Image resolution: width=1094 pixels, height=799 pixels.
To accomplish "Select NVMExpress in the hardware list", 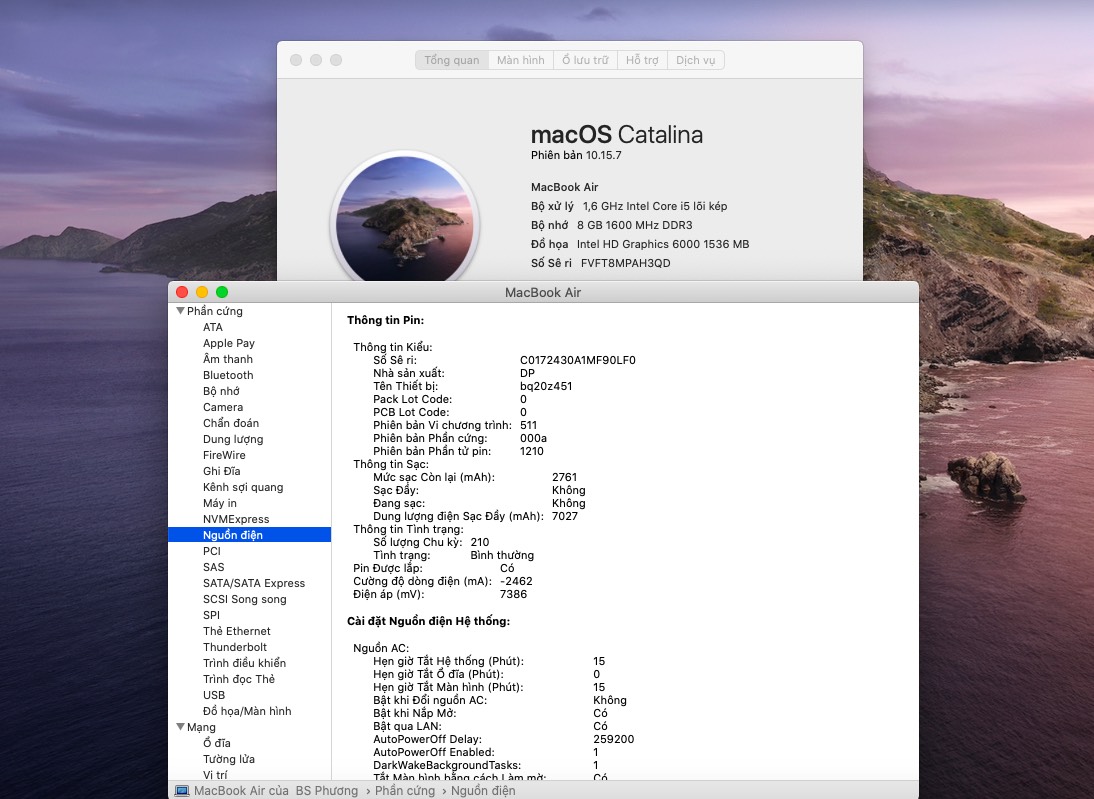I will 236,519.
